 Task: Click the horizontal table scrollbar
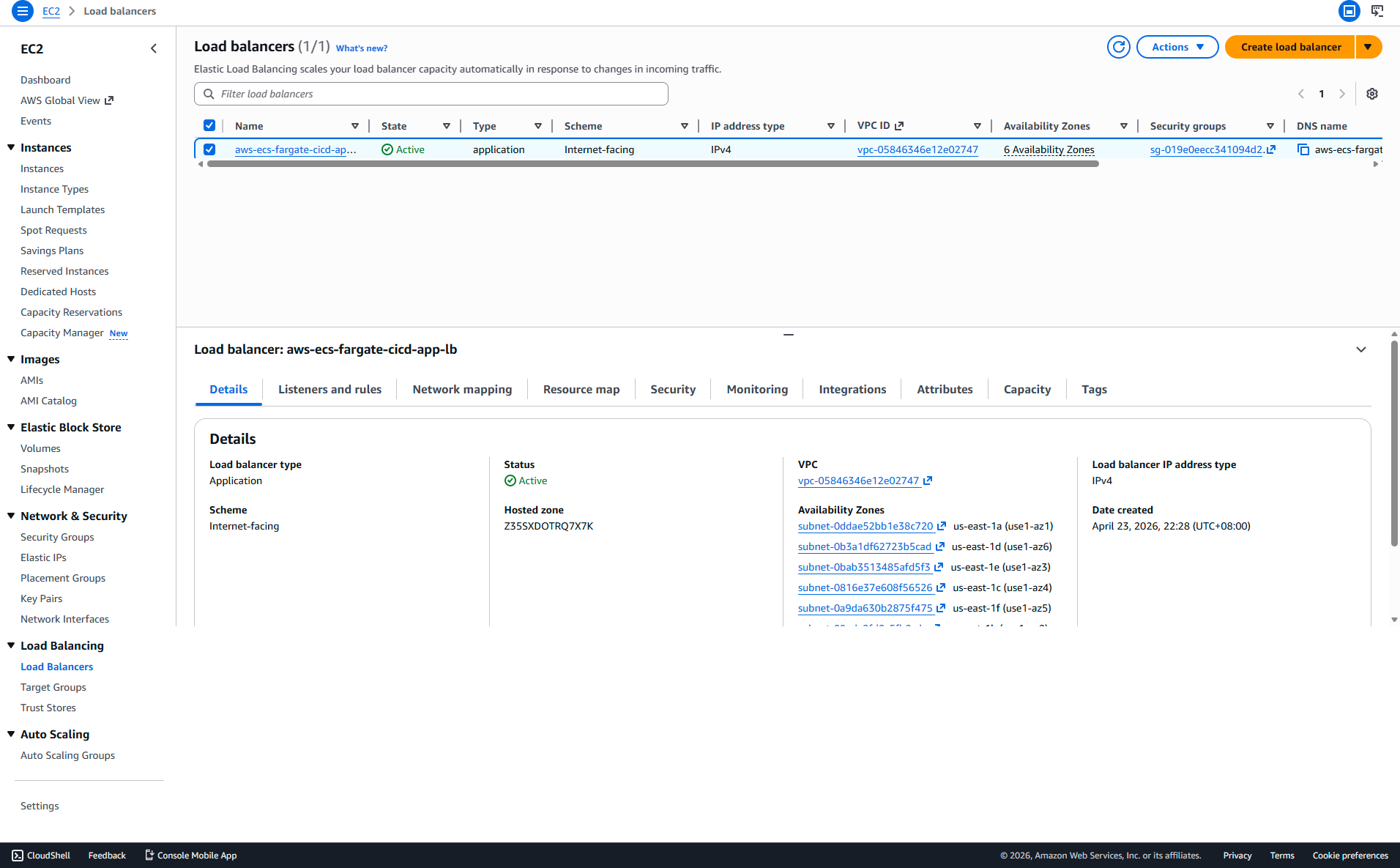tap(653, 164)
